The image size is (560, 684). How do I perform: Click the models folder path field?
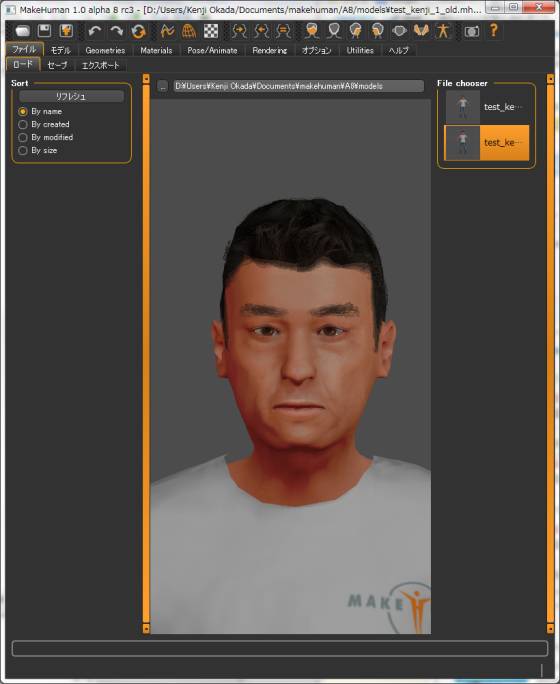[x=299, y=86]
